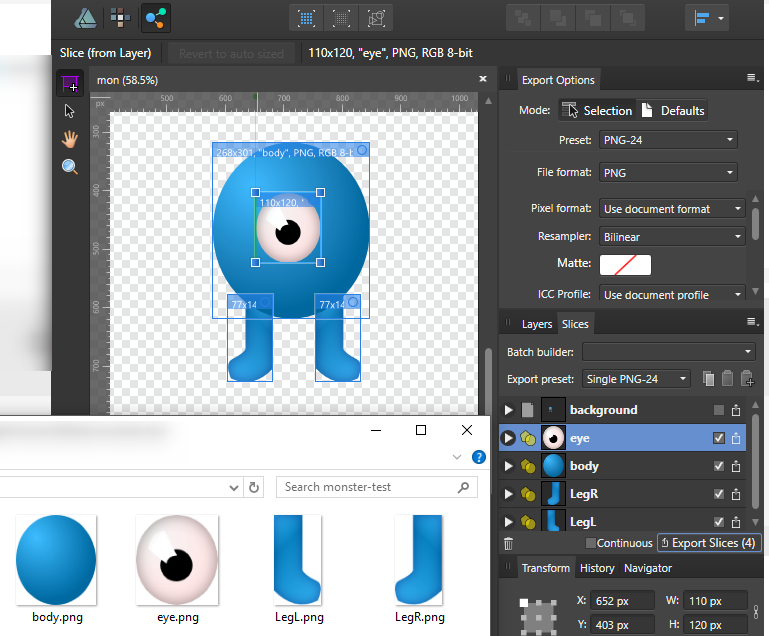This screenshot has width=769, height=636.
Task: Select the Slice tool
Action: coord(69,84)
